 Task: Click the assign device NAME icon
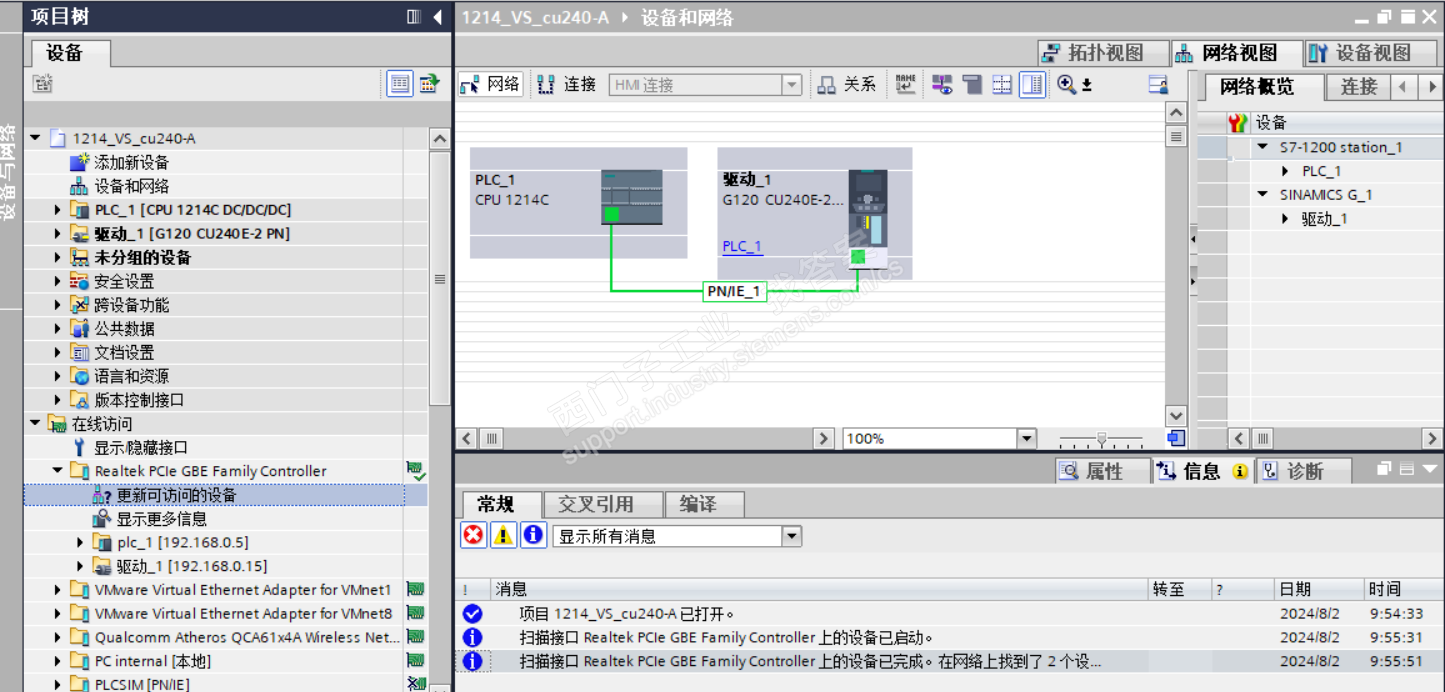905,85
